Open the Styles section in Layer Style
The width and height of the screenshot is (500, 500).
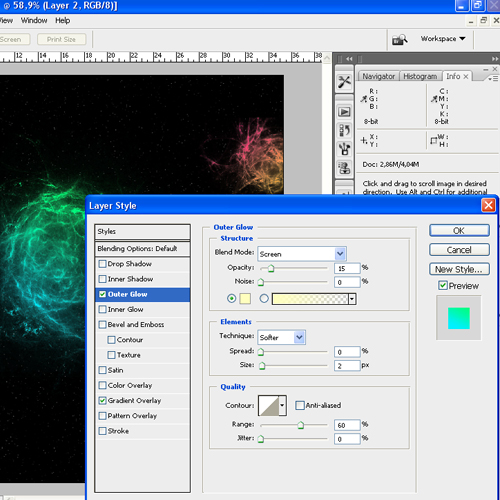pyautogui.click(x=142, y=231)
